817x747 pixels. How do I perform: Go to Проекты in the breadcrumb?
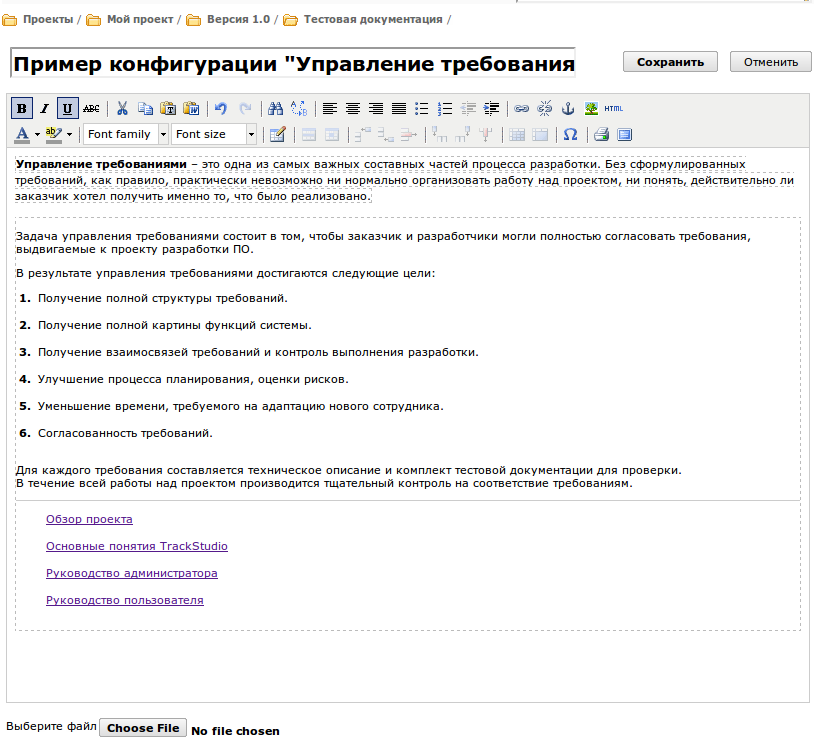click(x=48, y=19)
